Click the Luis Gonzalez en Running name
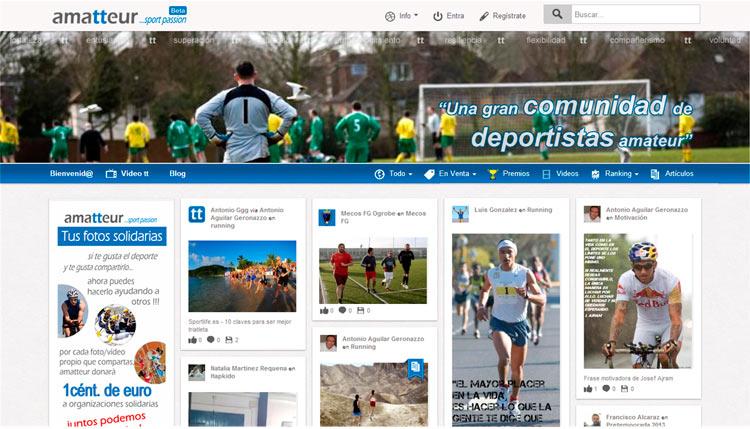 pyautogui.click(x=513, y=210)
